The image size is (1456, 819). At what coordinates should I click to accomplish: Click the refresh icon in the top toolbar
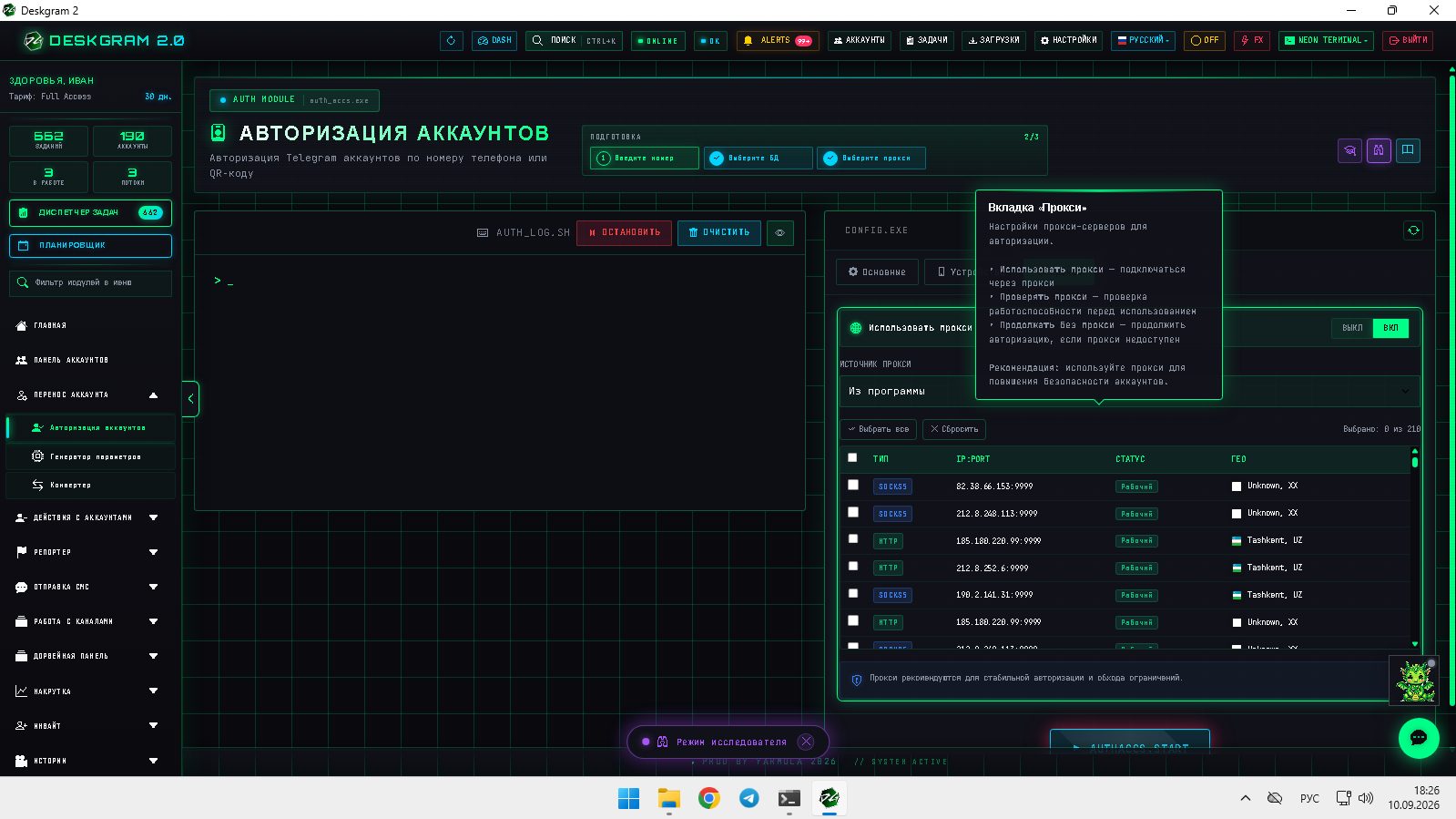(451, 41)
